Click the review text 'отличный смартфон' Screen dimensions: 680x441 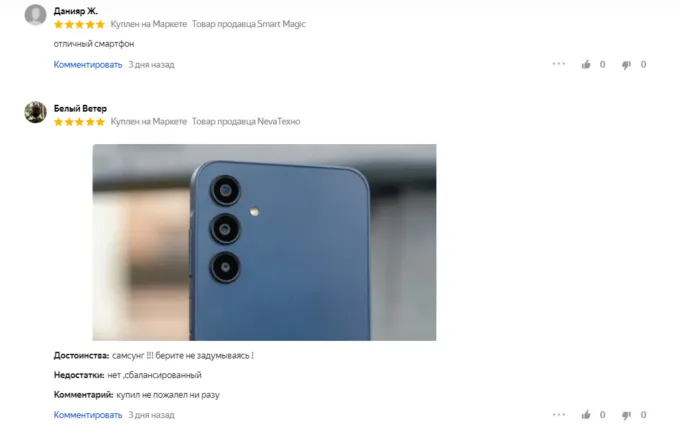coord(94,44)
